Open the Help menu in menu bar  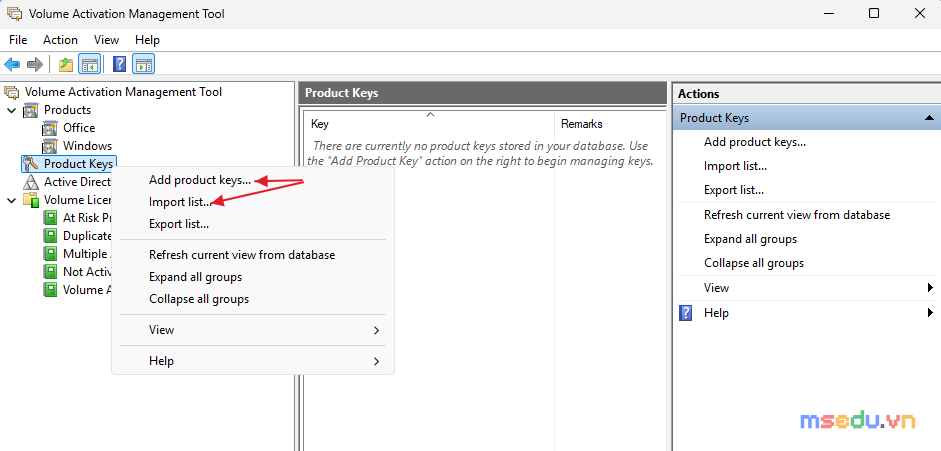pos(147,40)
